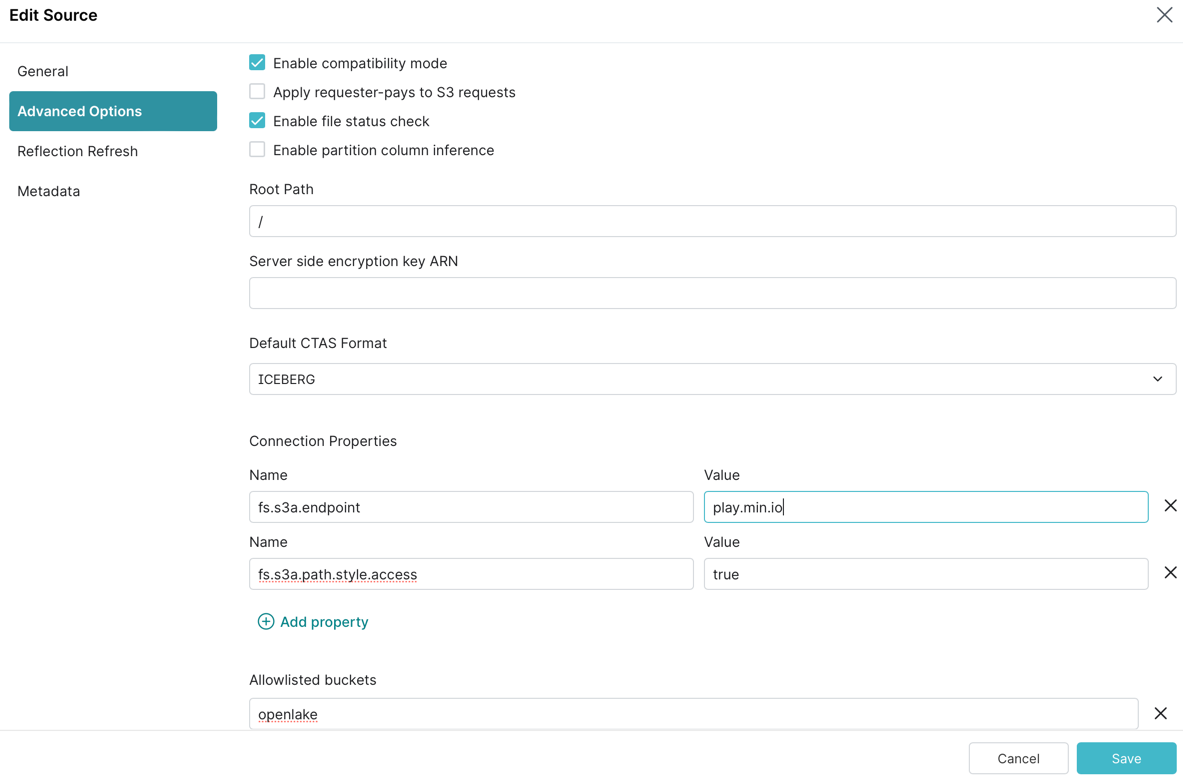Remove the fs.s3a.endpoint property row

(1170, 506)
